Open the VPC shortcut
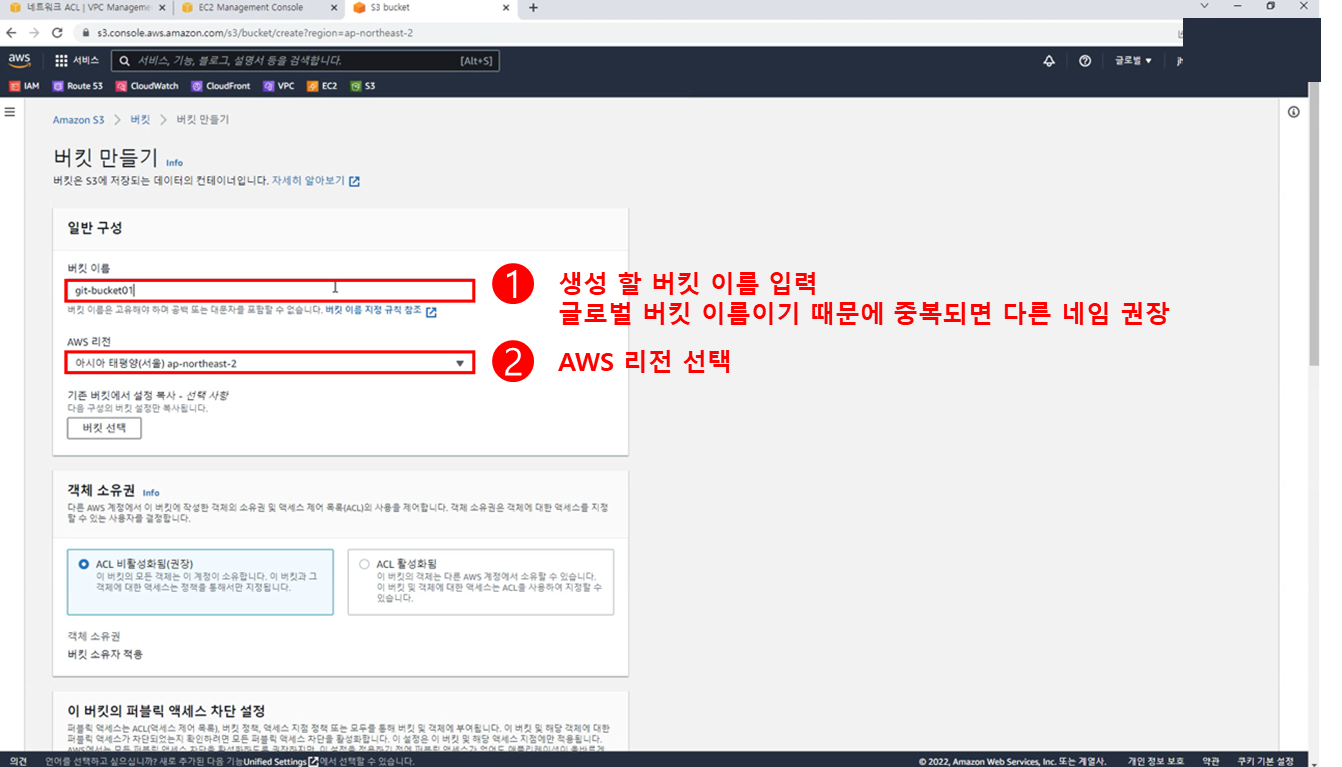Image resolution: width=1342 pixels, height=767 pixels. 279,86
